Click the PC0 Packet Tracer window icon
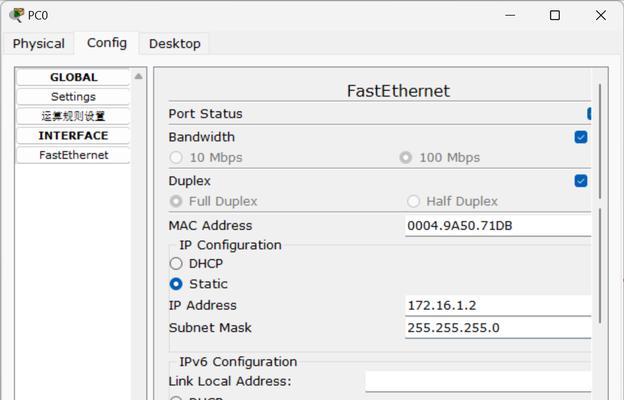The image size is (624, 400). coord(16,15)
